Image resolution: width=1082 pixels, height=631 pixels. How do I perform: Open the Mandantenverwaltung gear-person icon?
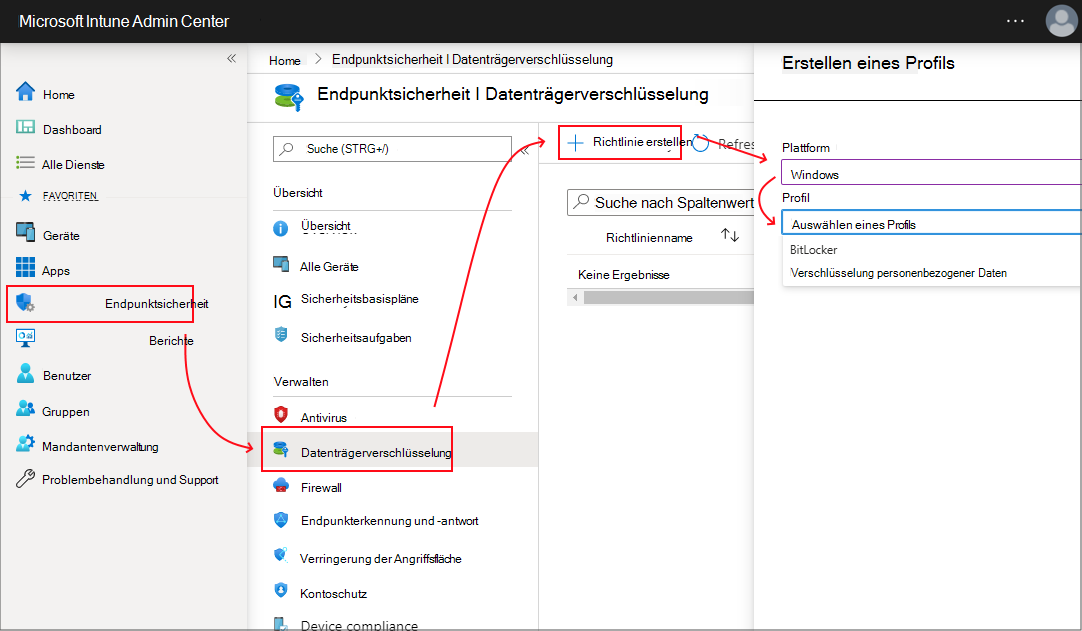(26, 444)
